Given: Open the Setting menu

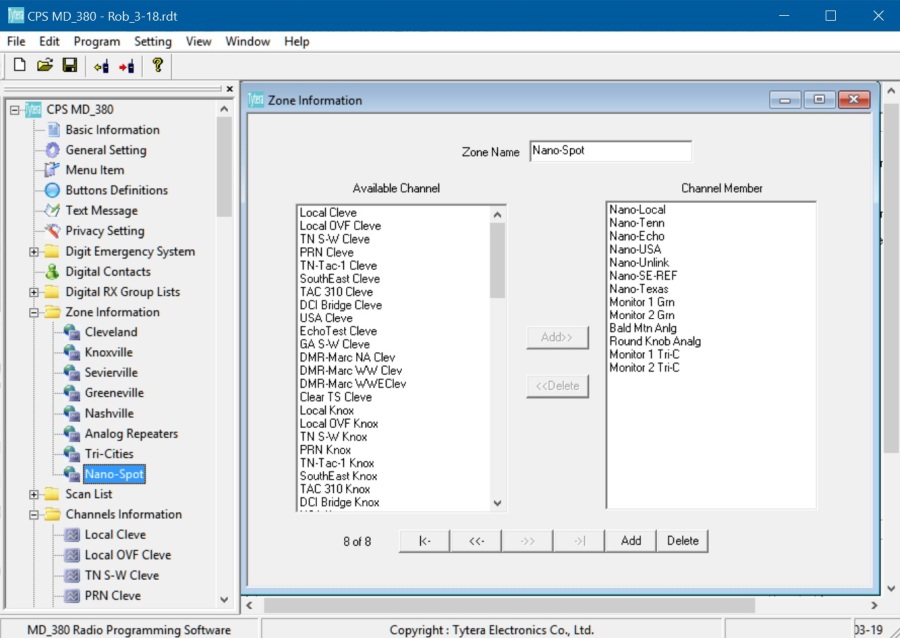Looking at the screenshot, I should point(153,41).
